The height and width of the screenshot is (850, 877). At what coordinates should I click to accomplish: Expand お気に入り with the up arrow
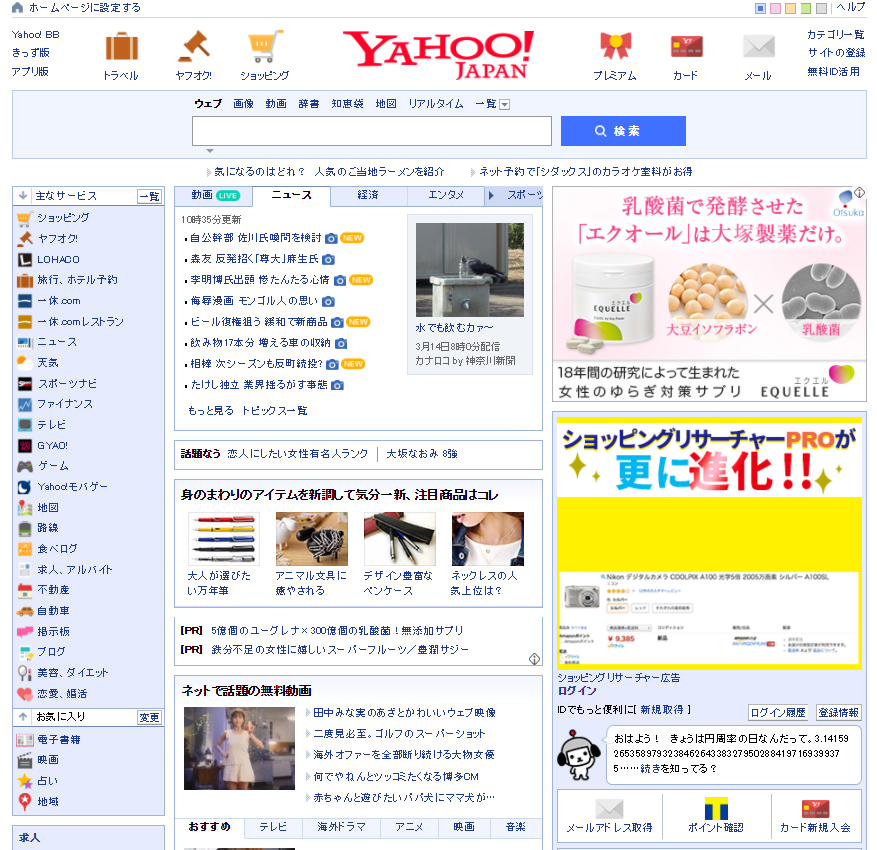pyautogui.click(x=23, y=716)
